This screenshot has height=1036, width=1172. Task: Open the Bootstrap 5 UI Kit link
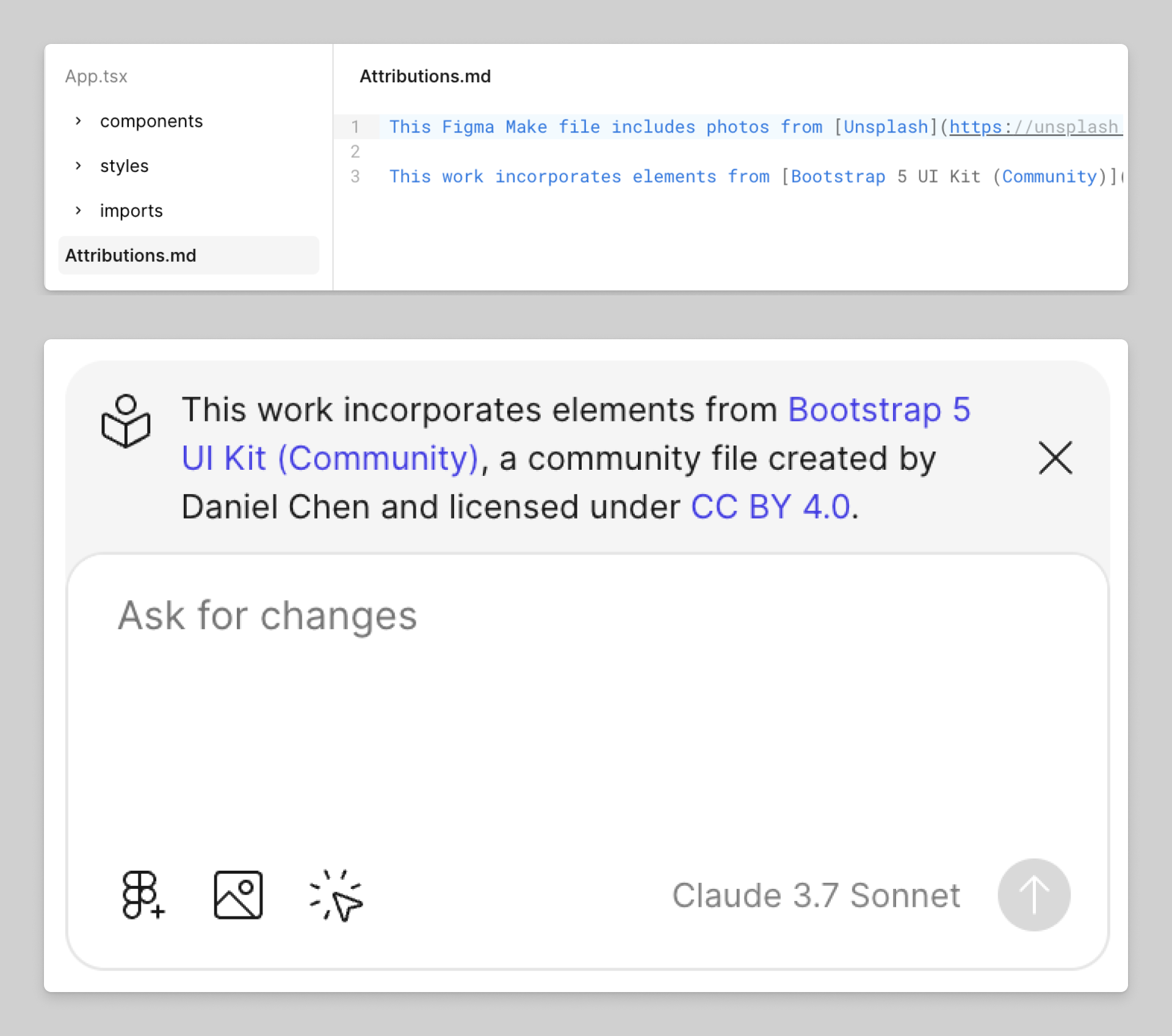click(x=576, y=433)
